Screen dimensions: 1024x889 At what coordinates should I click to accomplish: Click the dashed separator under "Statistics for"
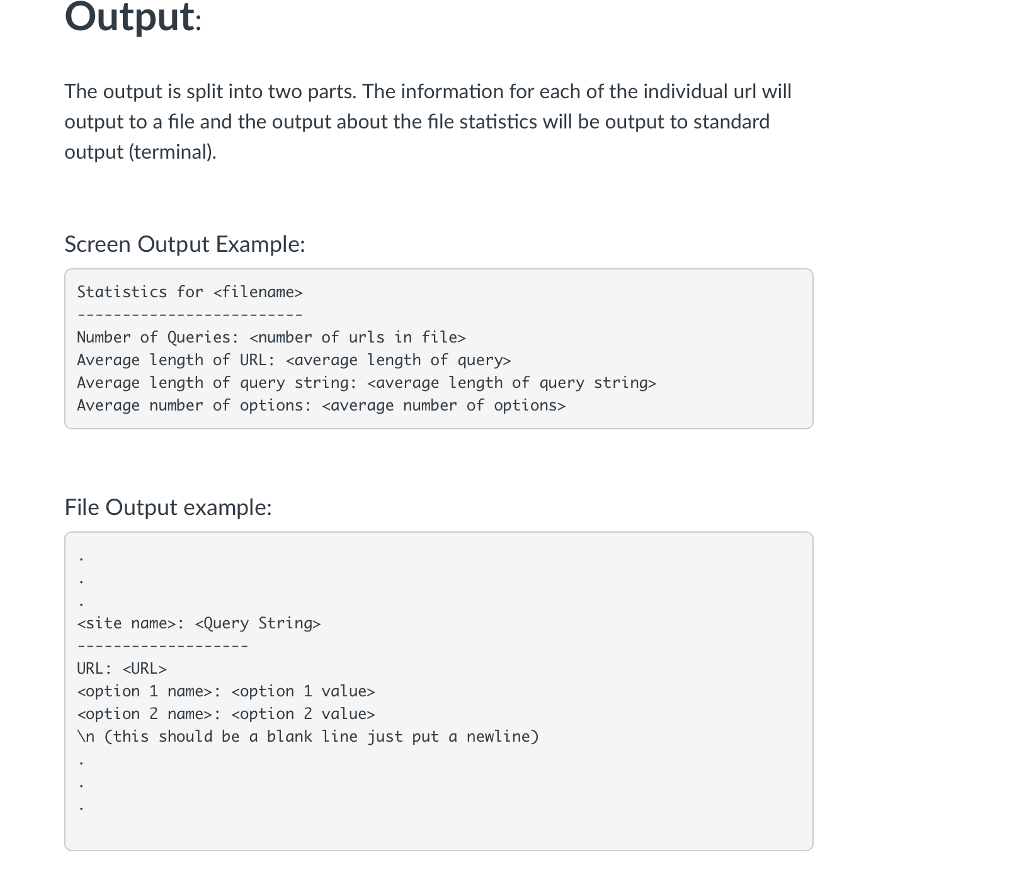pos(189,316)
